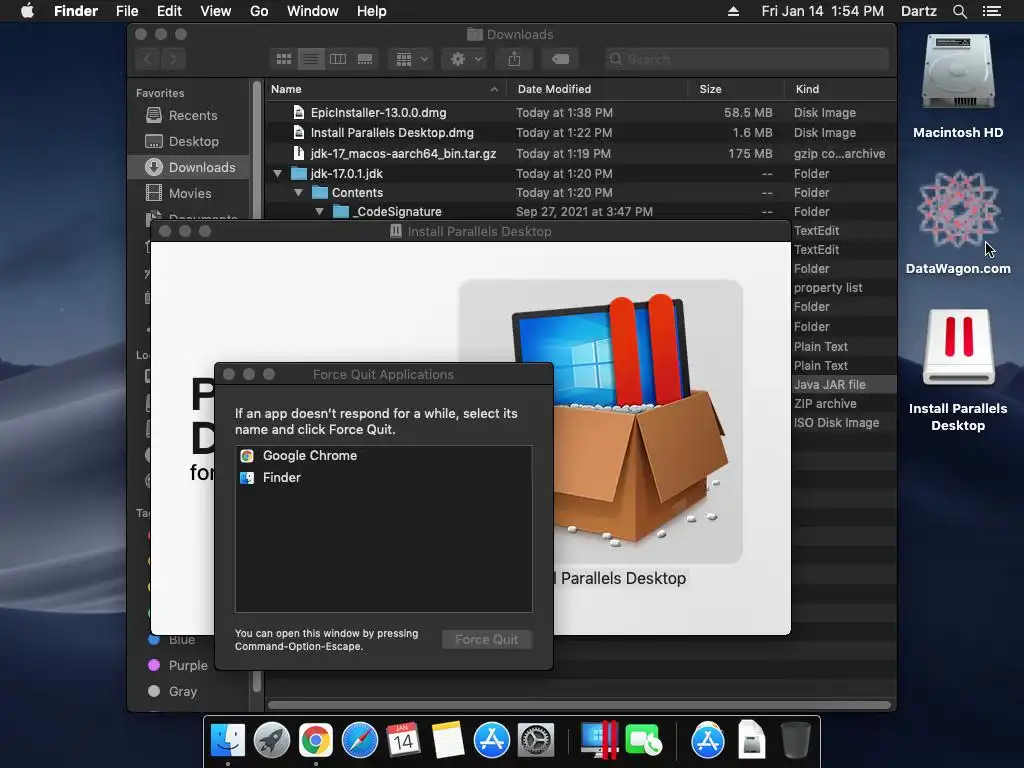Image resolution: width=1024 pixels, height=768 pixels.
Task: Collapse the Contents folder
Action: click(298, 193)
